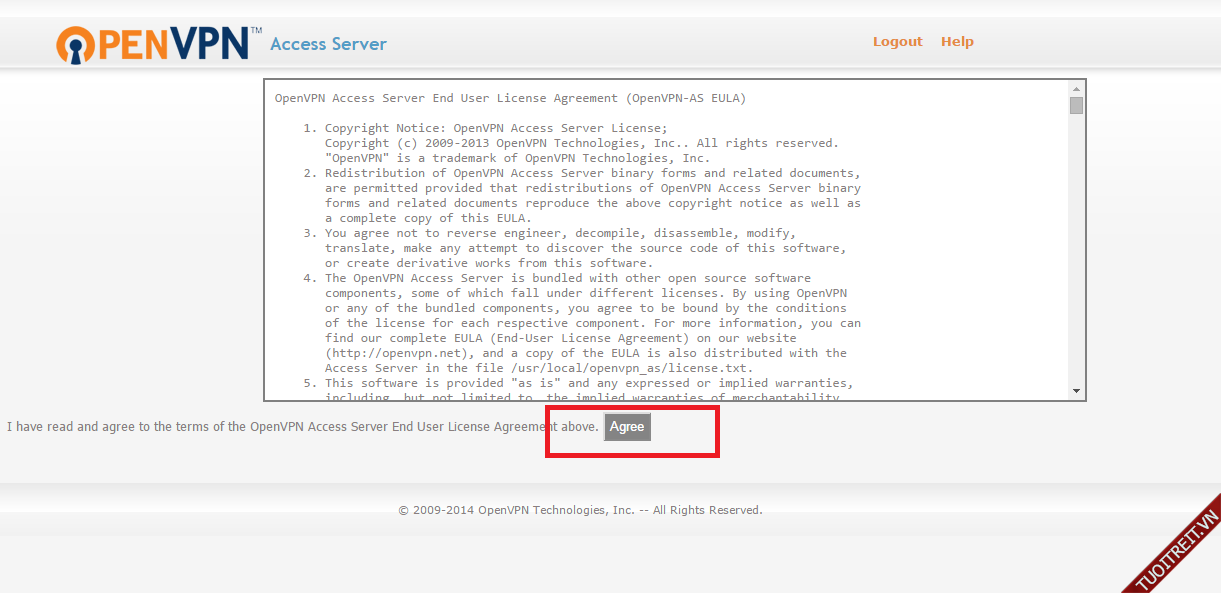Click the empty EULA scrollbar track
Screen dimensions: 1221x593
pyautogui.click(x=1076, y=250)
